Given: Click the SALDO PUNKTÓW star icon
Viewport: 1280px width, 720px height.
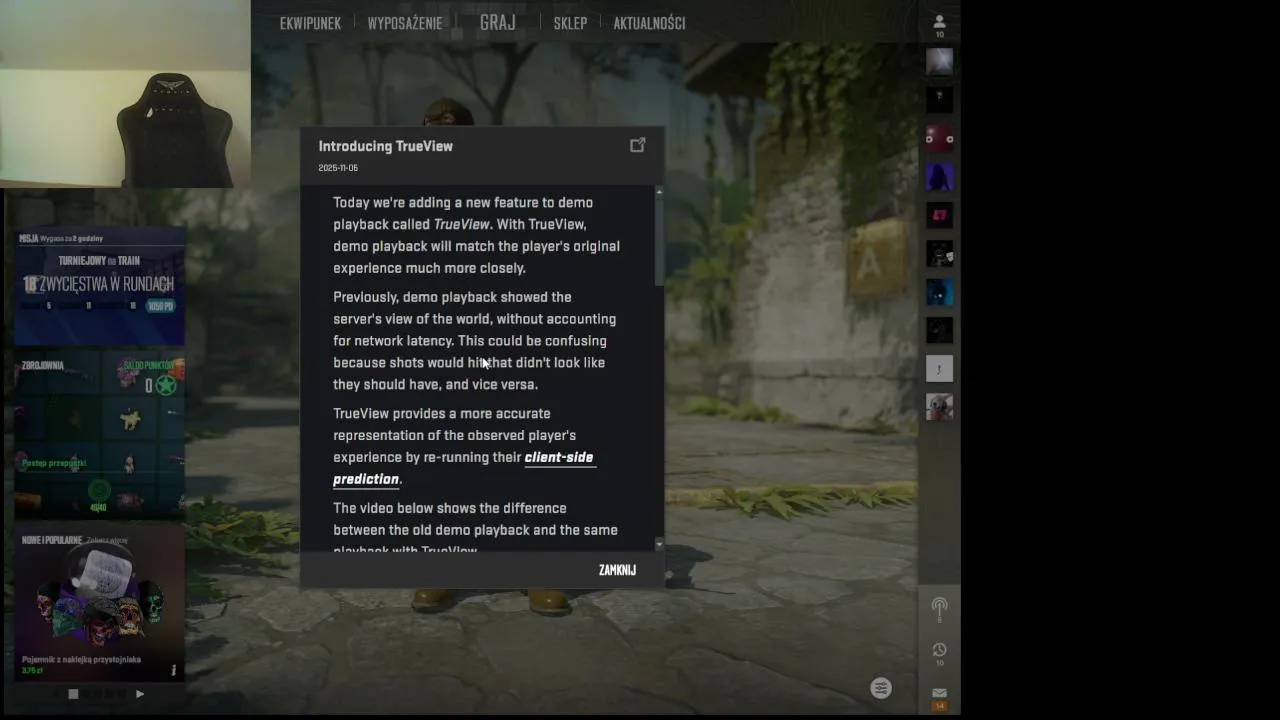Looking at the screenshot, I should (166, 385).
